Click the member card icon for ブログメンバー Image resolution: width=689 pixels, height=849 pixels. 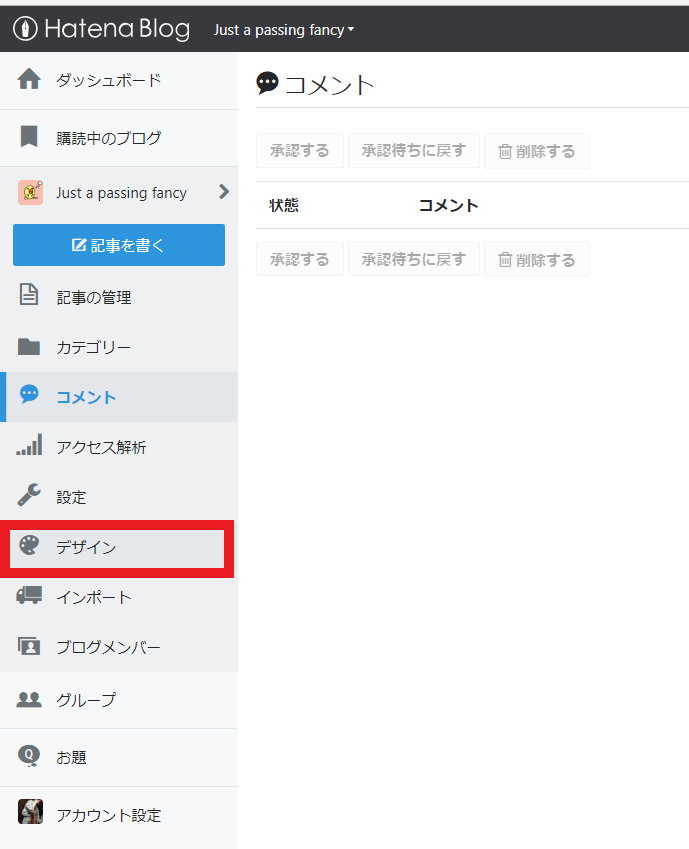[29, 645]
